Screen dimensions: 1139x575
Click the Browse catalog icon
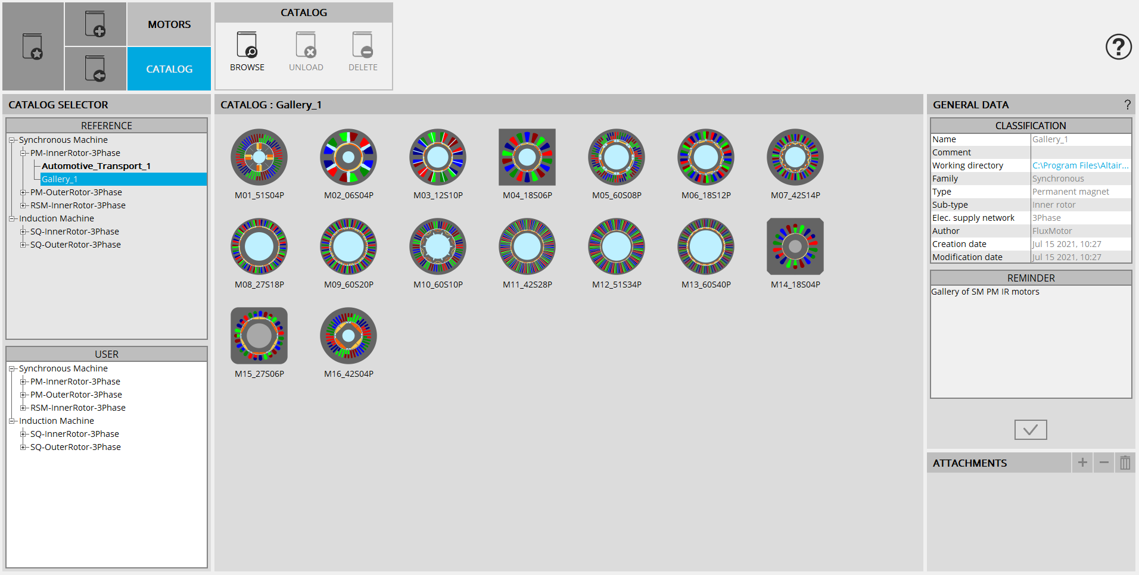click(247, 46)
